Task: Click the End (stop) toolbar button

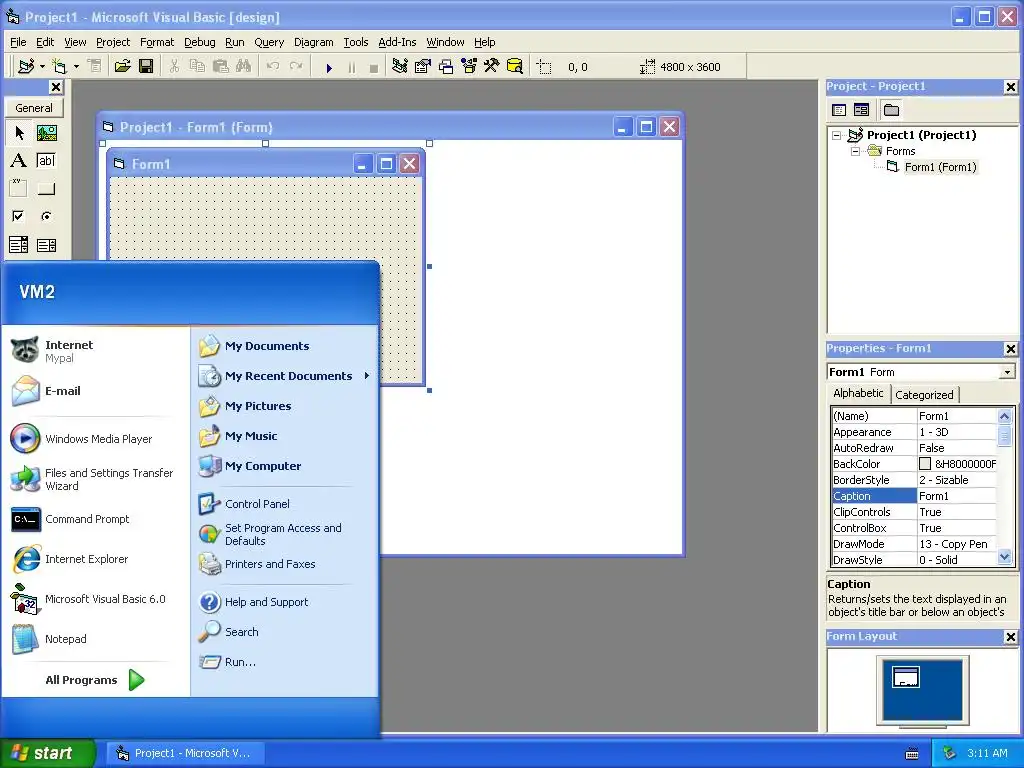Action: pyautogui.click(x=374, y=67)
